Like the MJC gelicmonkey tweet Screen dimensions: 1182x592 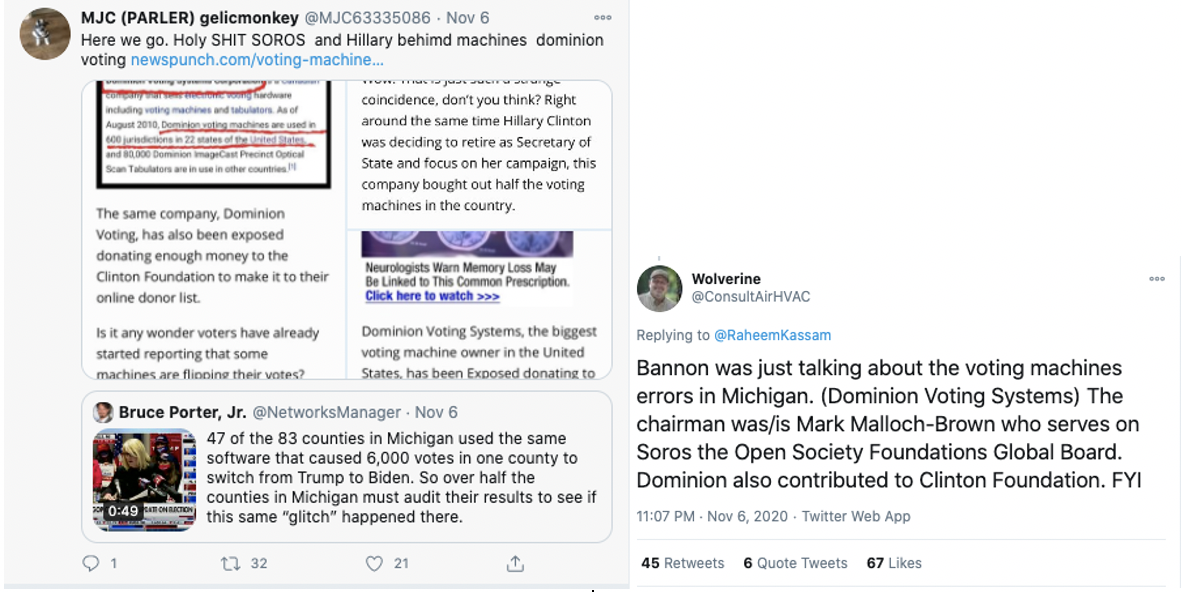[374, 563]
